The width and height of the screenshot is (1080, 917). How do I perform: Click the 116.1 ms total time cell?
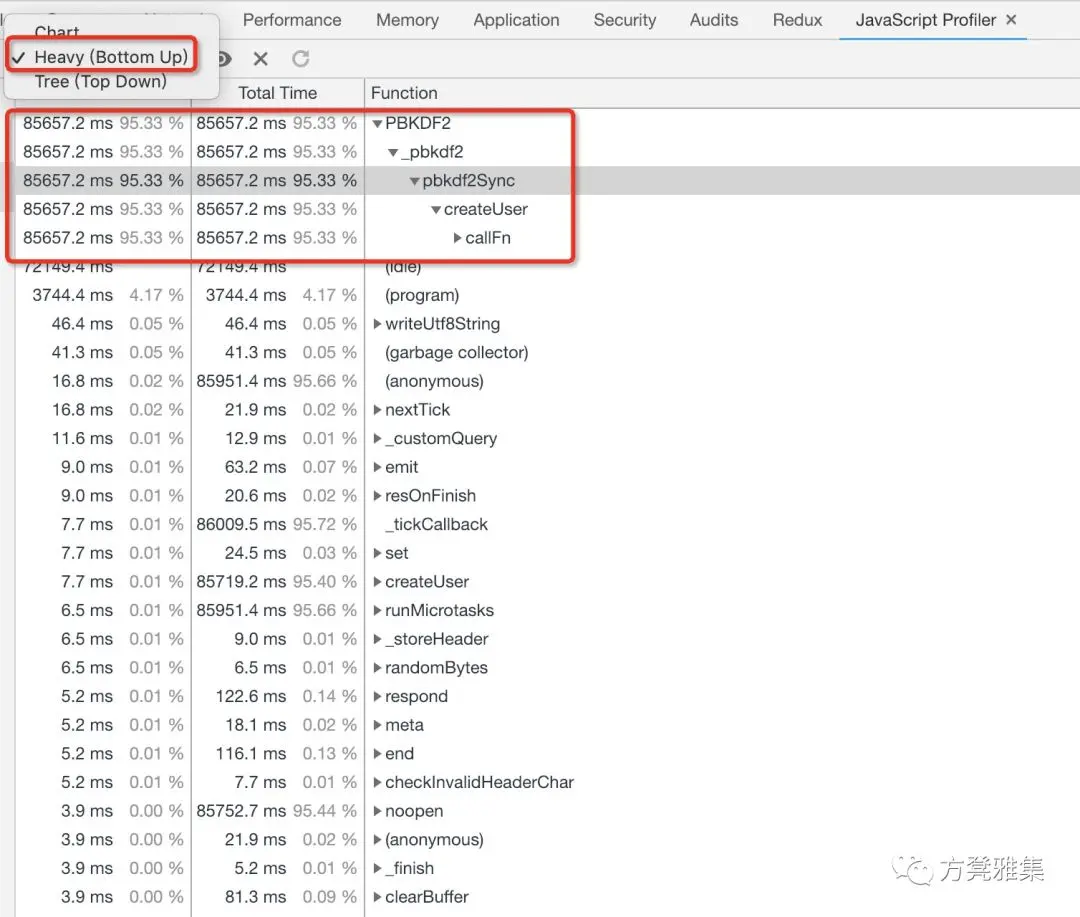[251, 754]
